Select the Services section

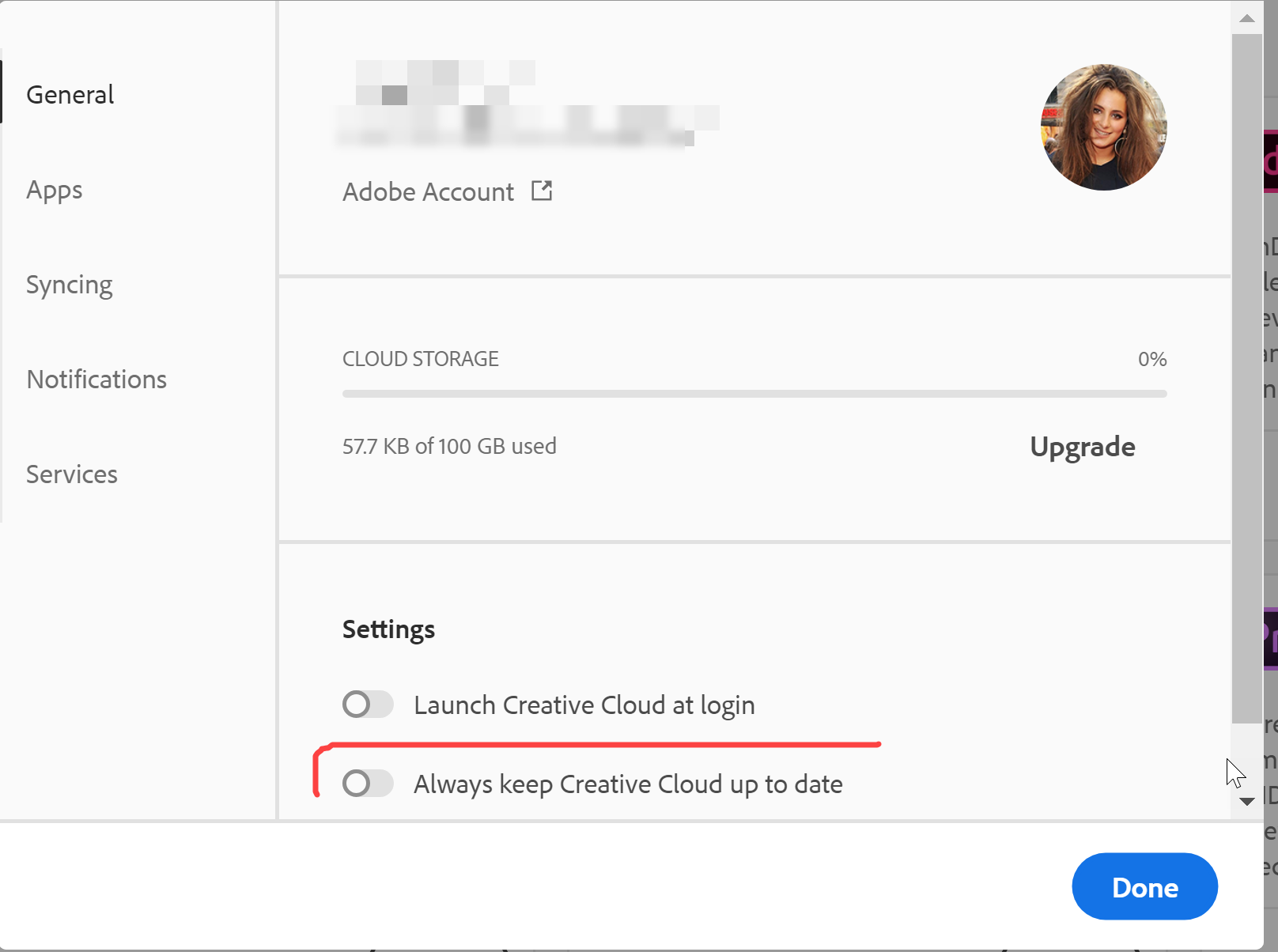point(71,474)
